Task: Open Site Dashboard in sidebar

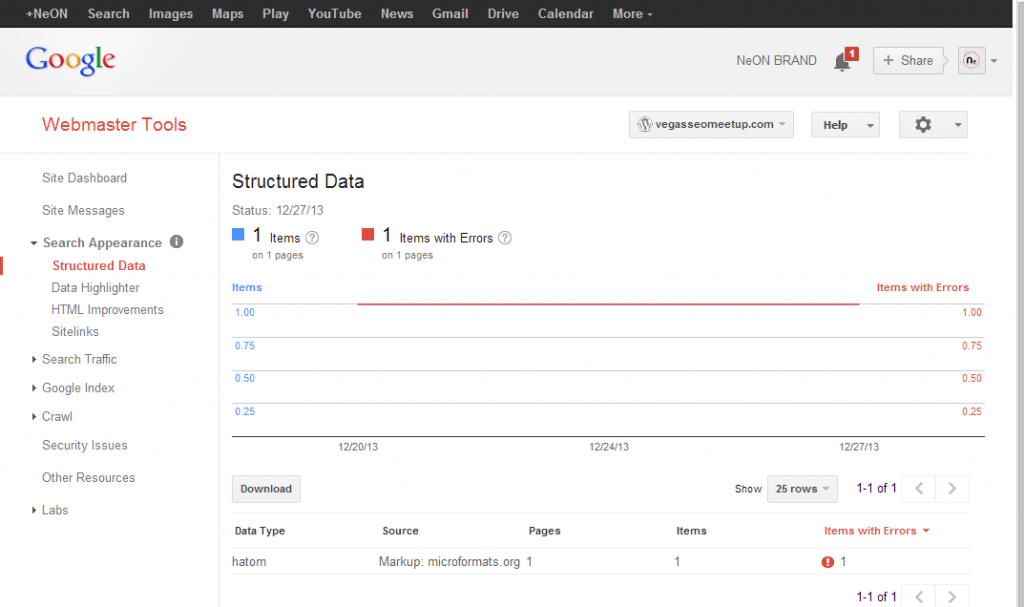Action: pos(84,178)
